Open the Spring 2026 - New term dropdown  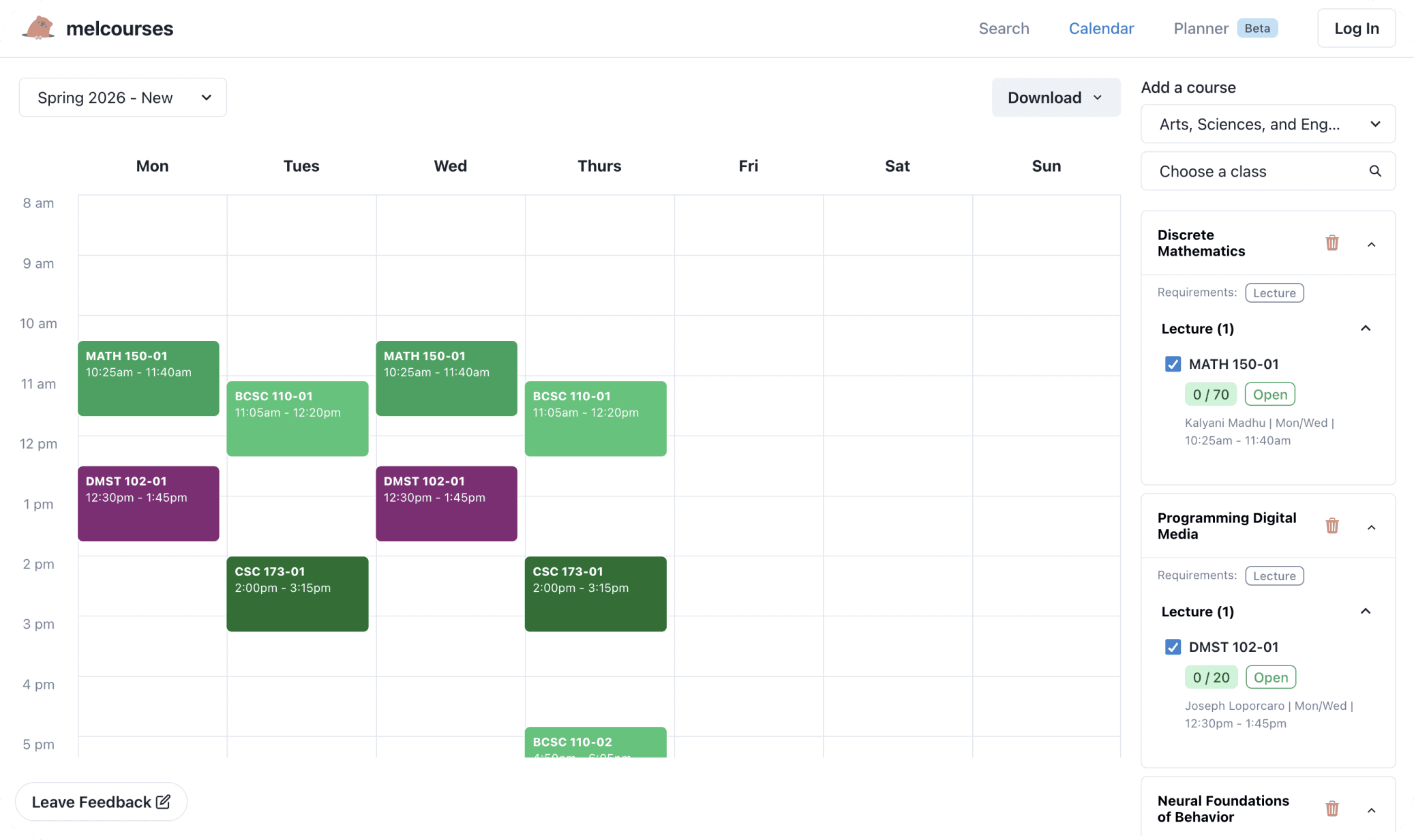(123, 97)
